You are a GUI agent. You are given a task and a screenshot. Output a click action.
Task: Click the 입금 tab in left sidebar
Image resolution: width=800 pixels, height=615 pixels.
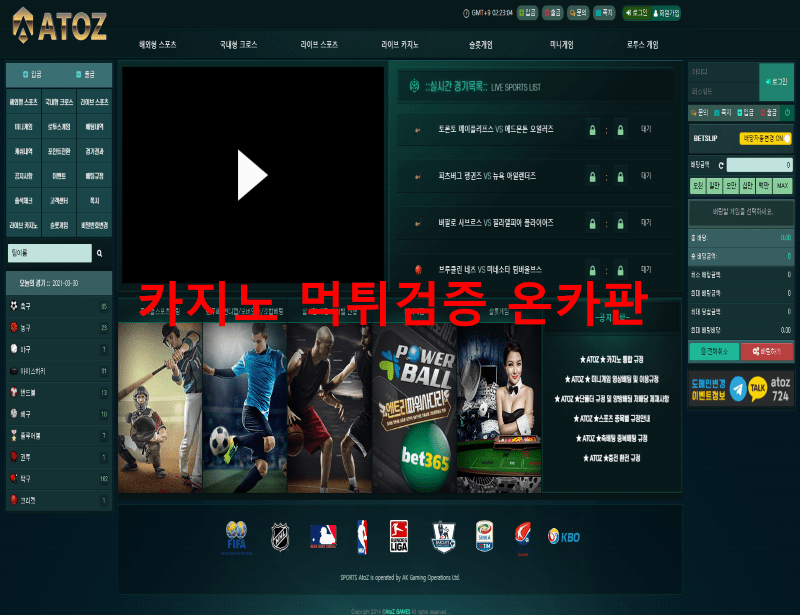[x=32, y=75]
